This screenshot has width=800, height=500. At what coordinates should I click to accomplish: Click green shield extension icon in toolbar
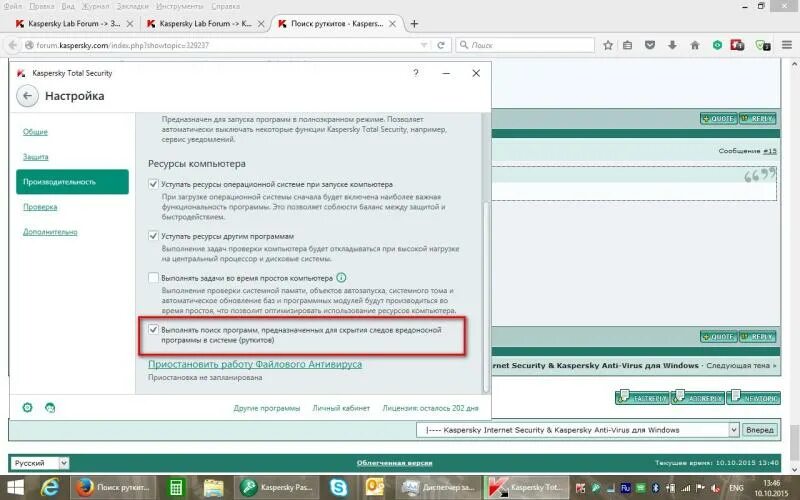763,45
